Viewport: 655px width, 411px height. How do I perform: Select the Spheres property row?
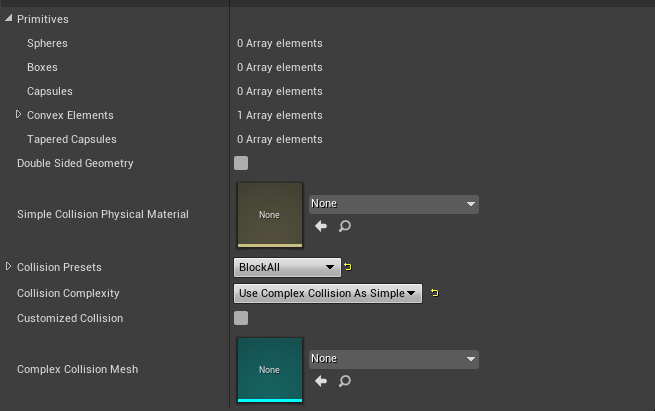[47, 43]
